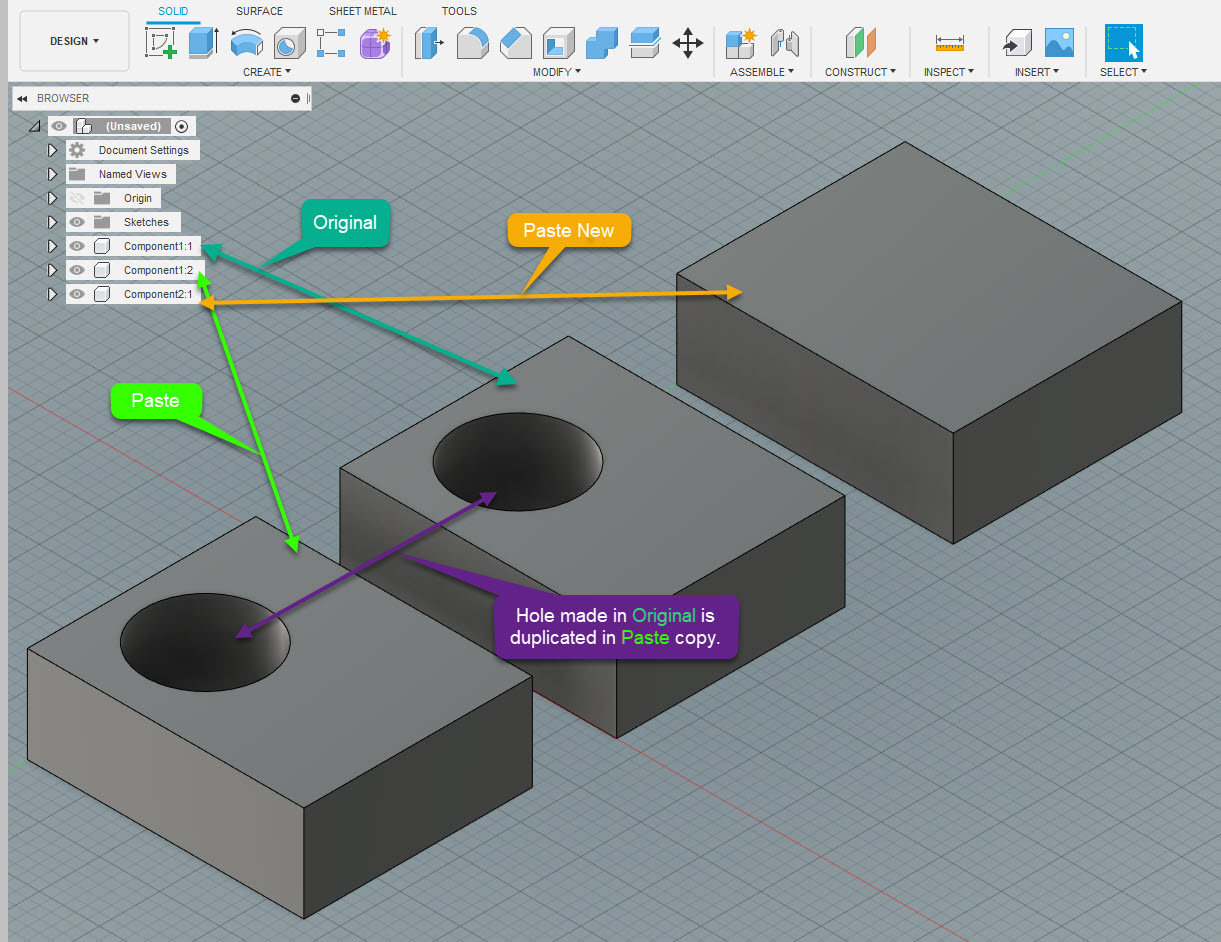Switch to the SHEET METAL tab
This screenshot has width=1221, height=942.
[362, 11]
